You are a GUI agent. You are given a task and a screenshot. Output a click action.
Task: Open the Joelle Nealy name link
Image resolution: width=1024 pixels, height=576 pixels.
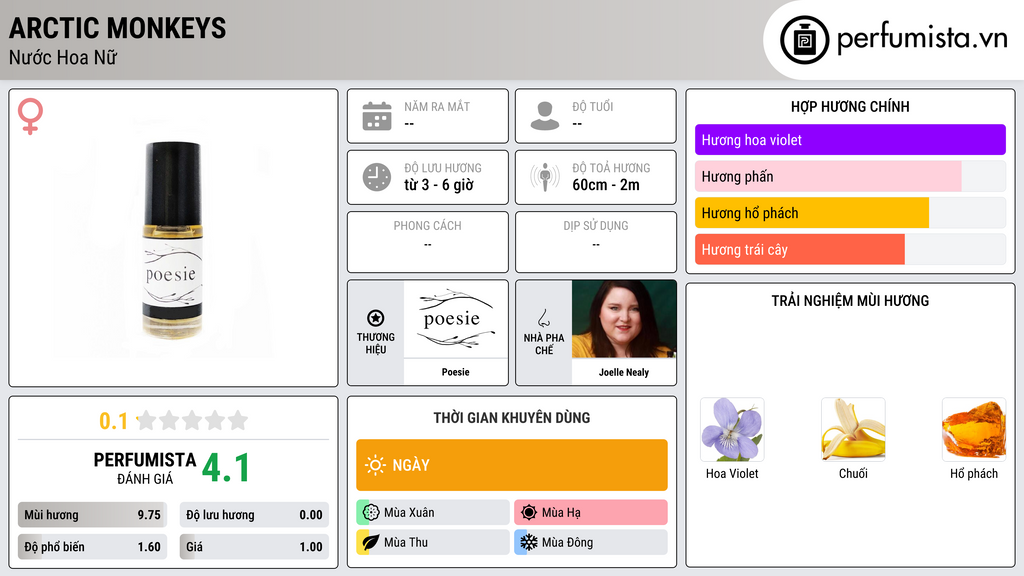coord(624,372)
